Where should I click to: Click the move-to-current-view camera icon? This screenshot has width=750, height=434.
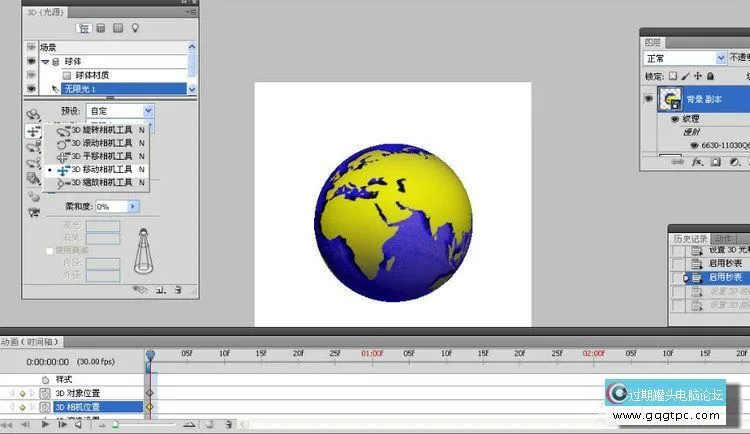tap(33, 212)
